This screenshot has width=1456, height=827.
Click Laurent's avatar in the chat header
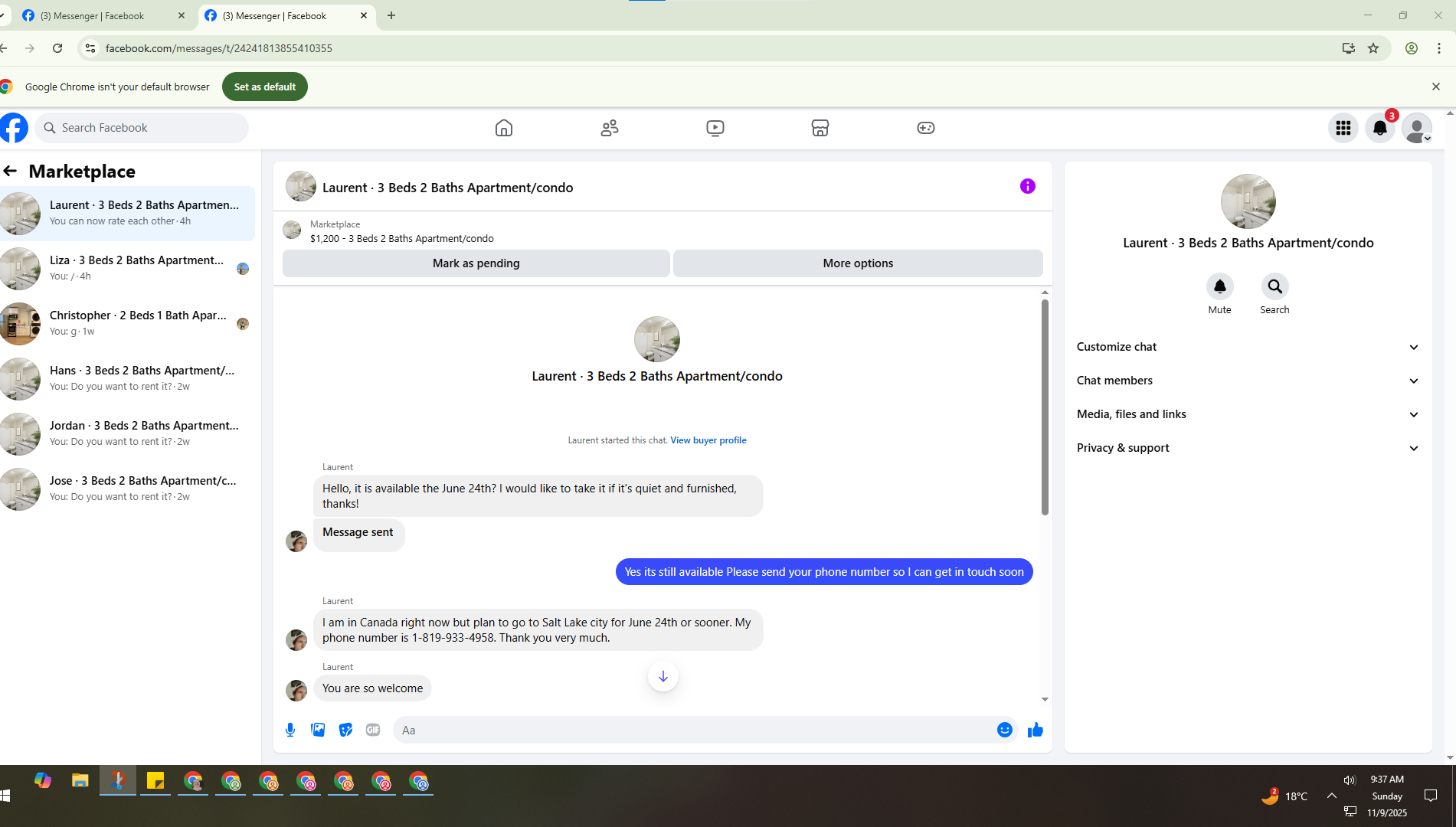301,186
